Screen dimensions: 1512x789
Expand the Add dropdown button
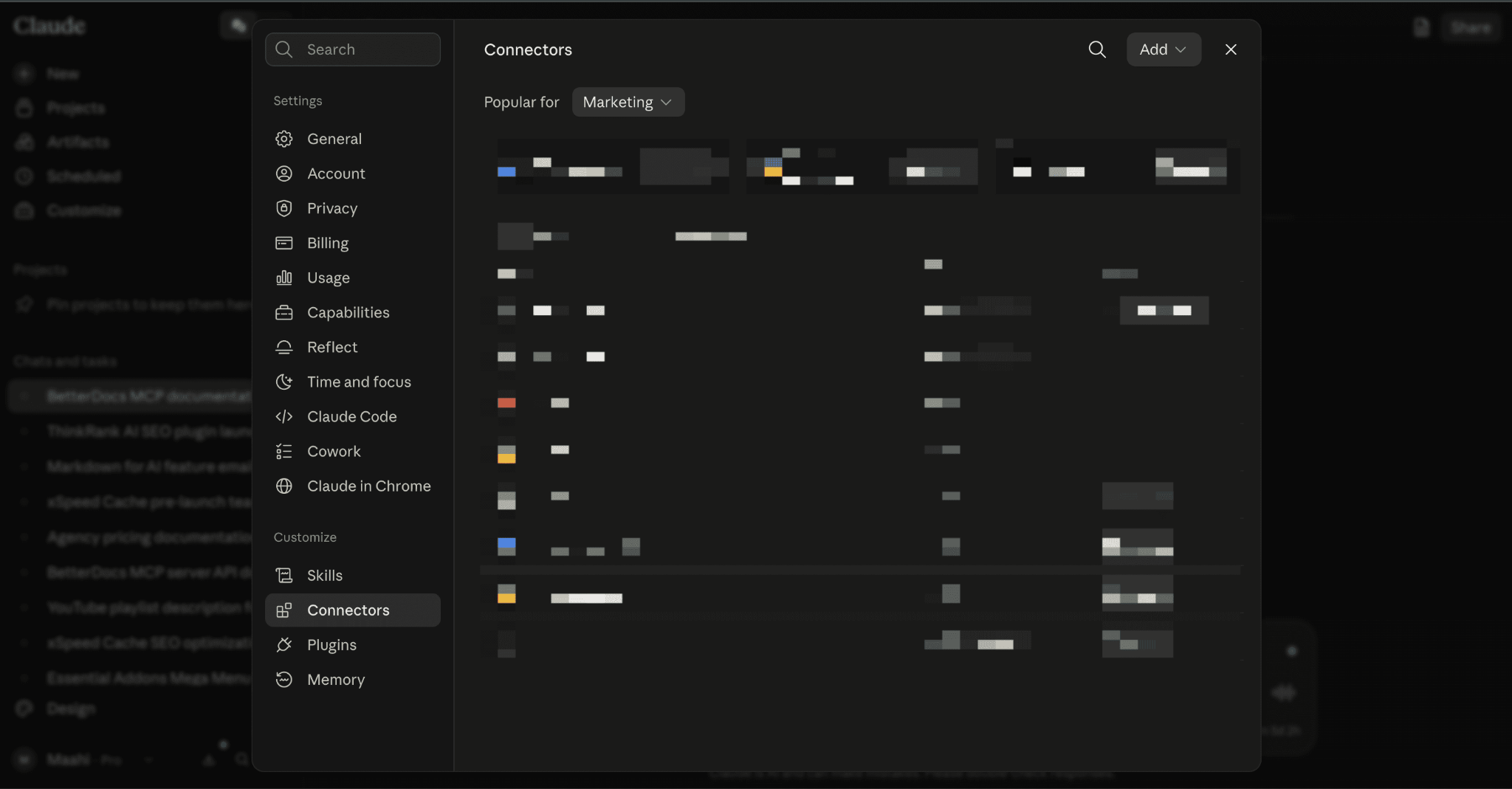point(1164,49)
